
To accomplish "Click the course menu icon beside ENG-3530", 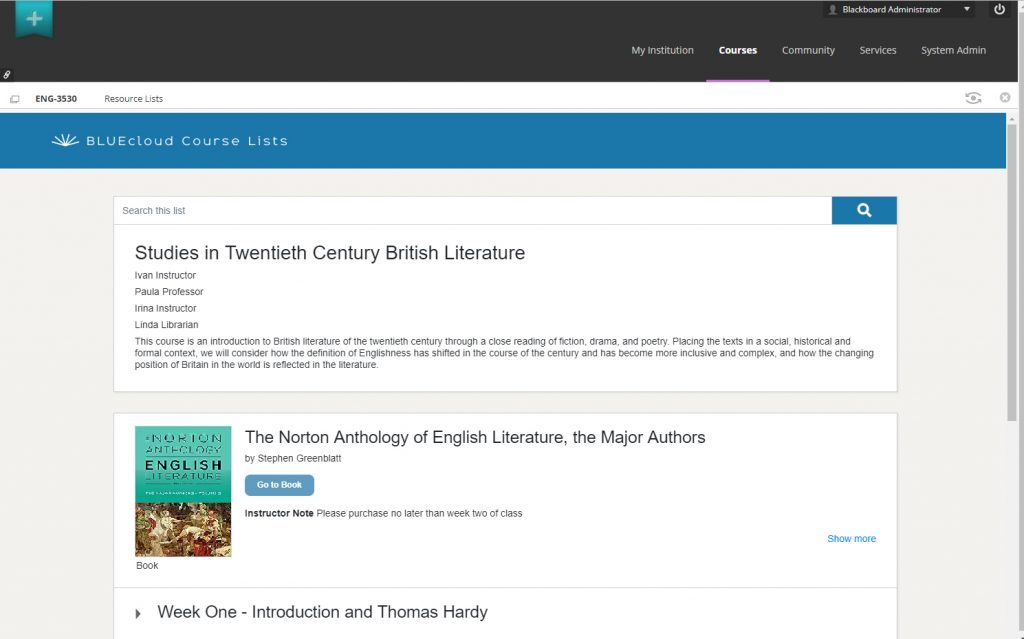I will coord(14,99).
